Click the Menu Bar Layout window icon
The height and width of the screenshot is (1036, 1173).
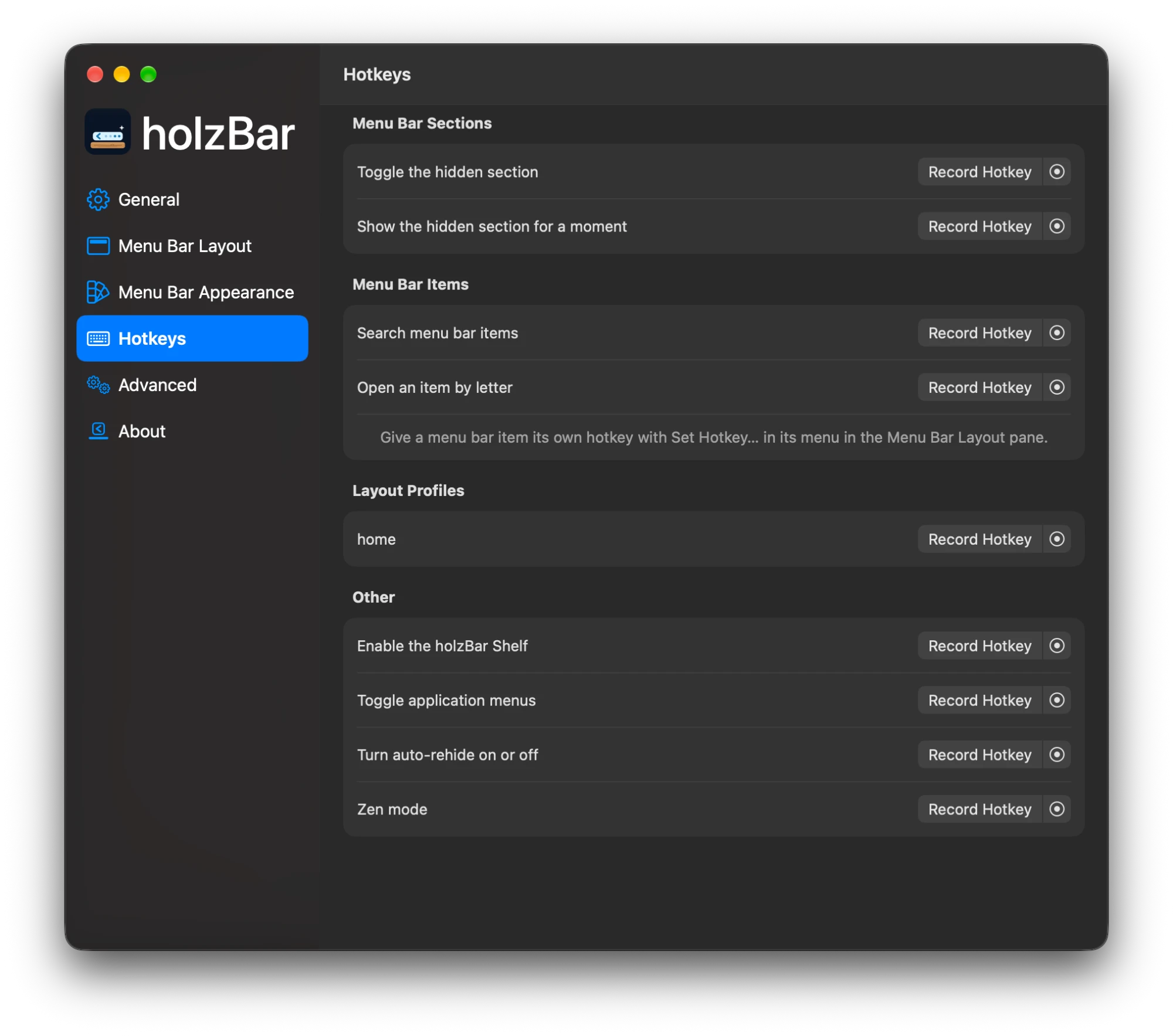98,246
